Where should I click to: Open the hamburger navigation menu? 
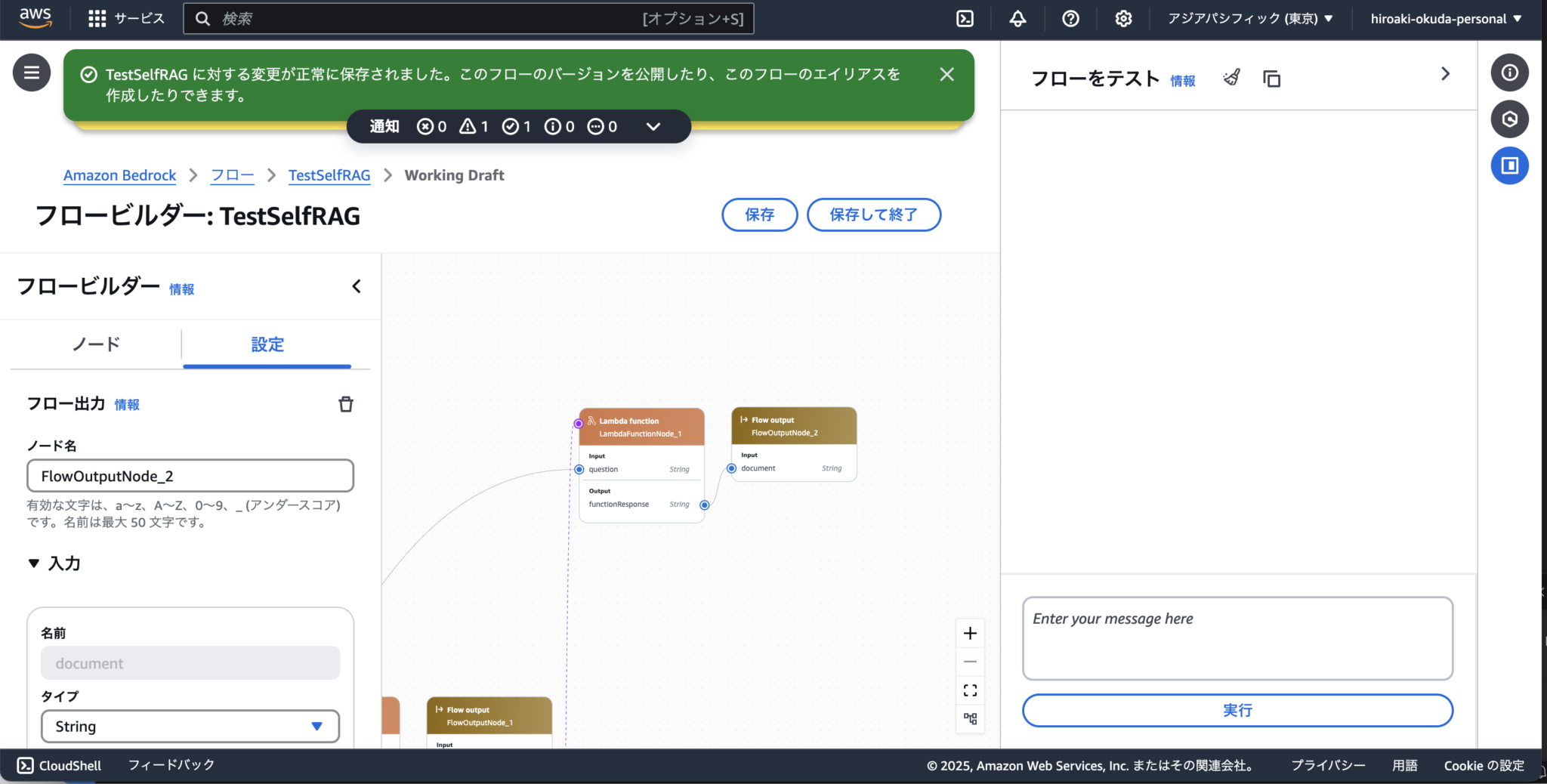click(31, 72)
